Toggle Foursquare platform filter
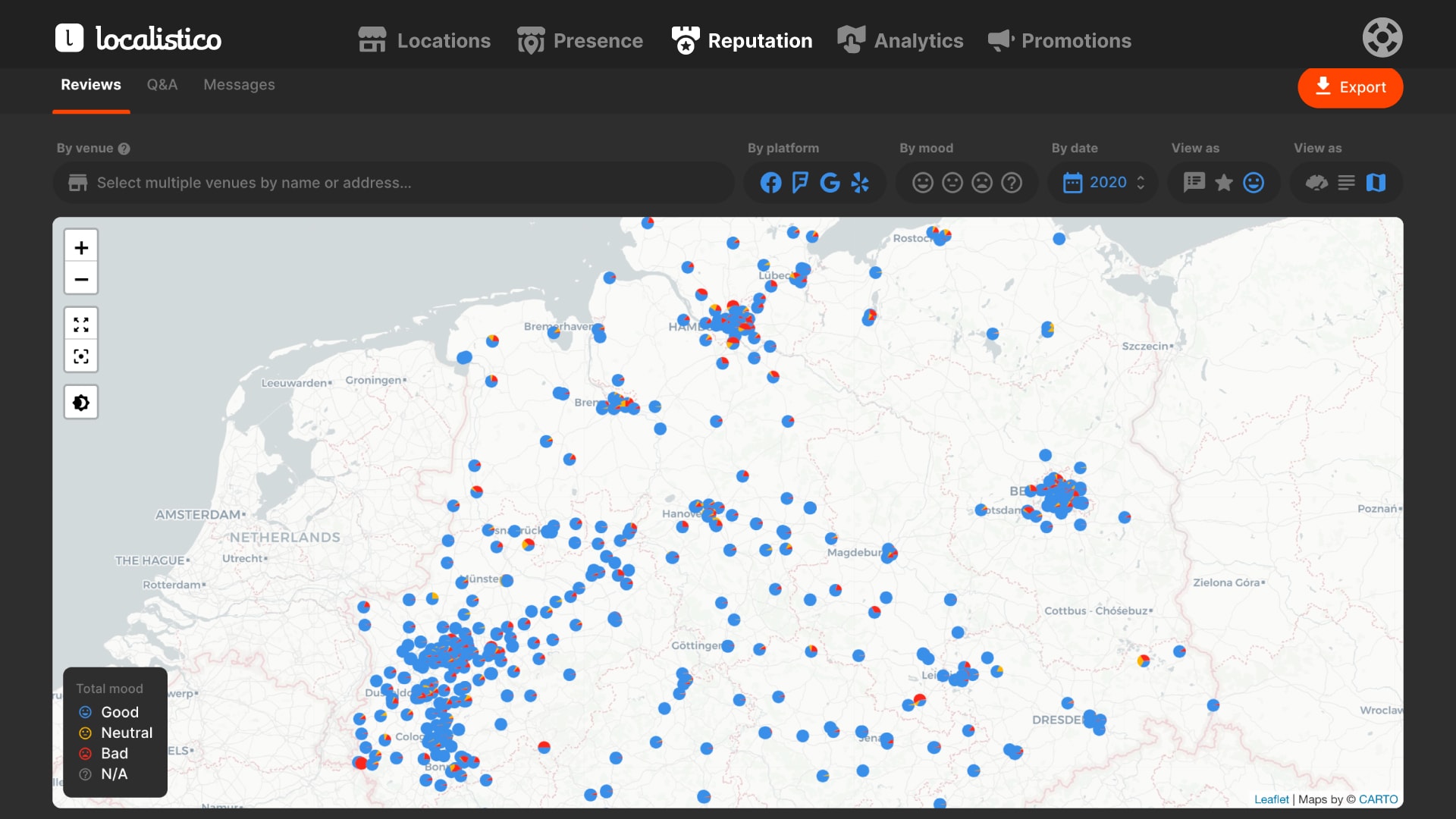The height and width of the screenshot is (819, 1456). coord(800,183)
